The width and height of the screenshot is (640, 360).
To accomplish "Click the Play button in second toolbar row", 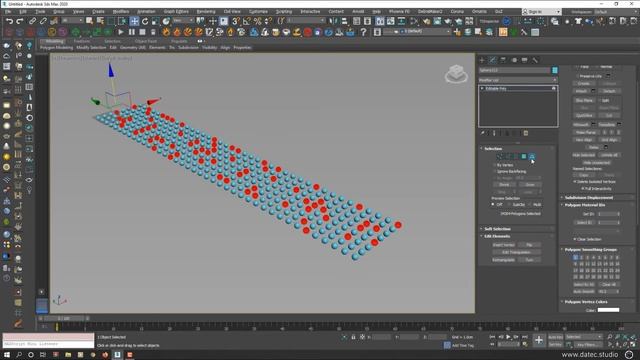I will click(121, 32).
